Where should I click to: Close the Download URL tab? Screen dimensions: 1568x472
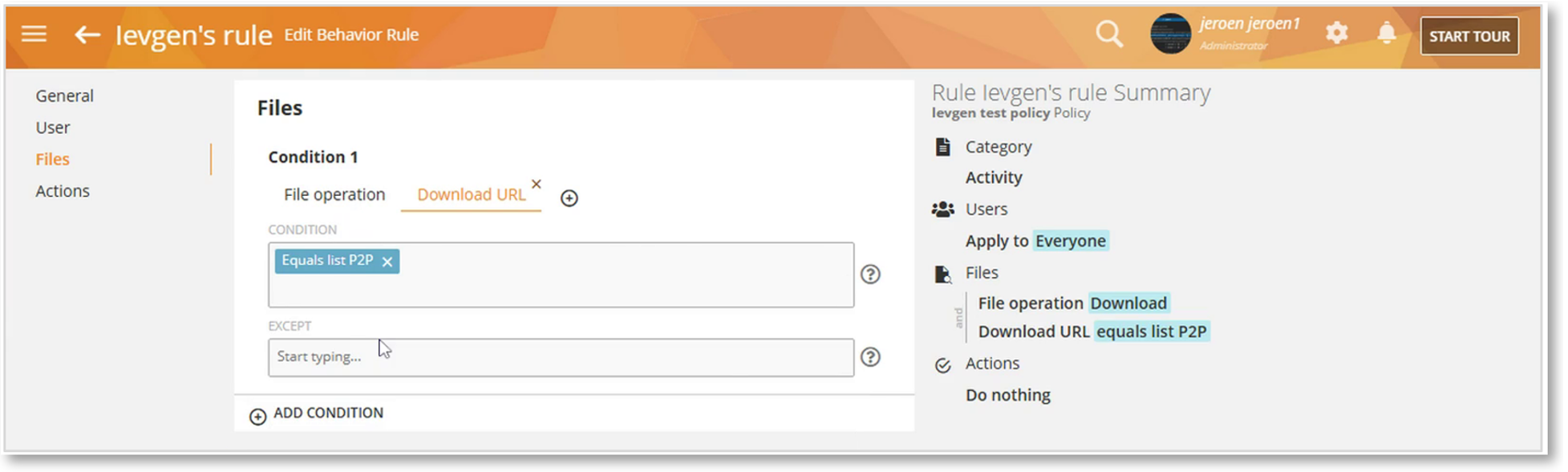click(x=537, y=184)
